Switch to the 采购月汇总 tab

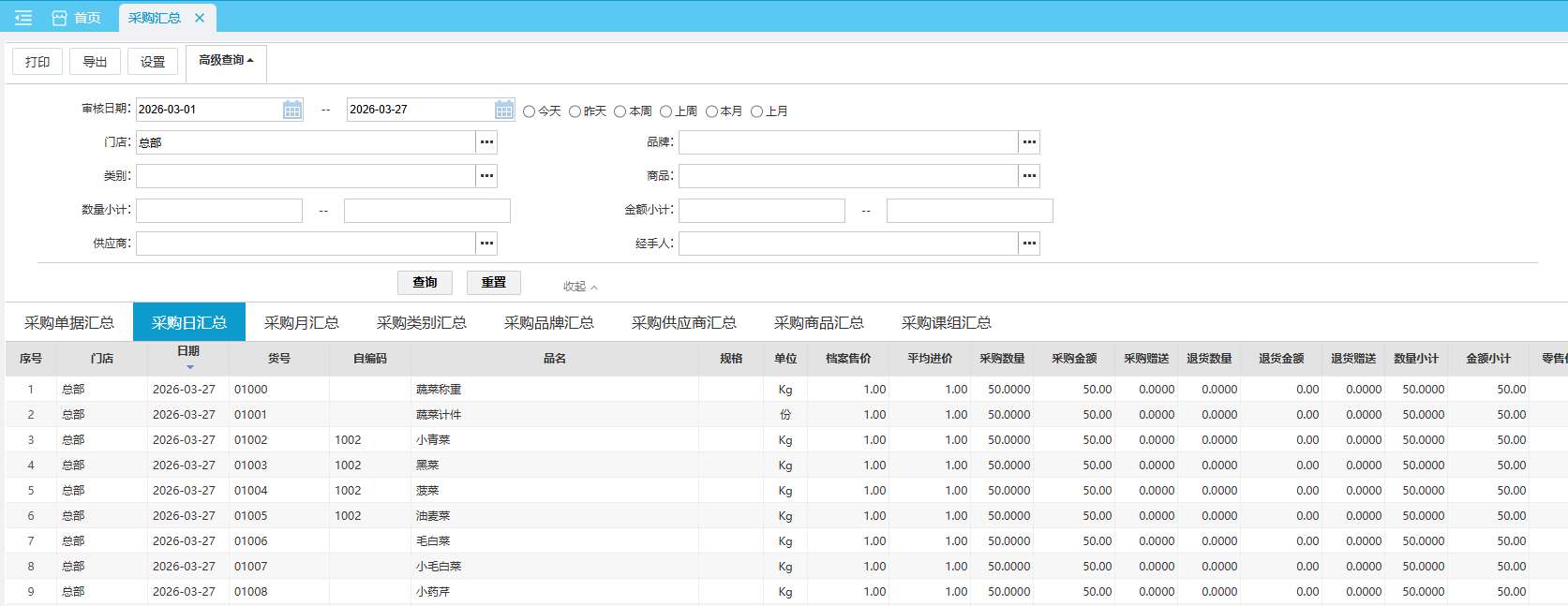tap(301, 322)
